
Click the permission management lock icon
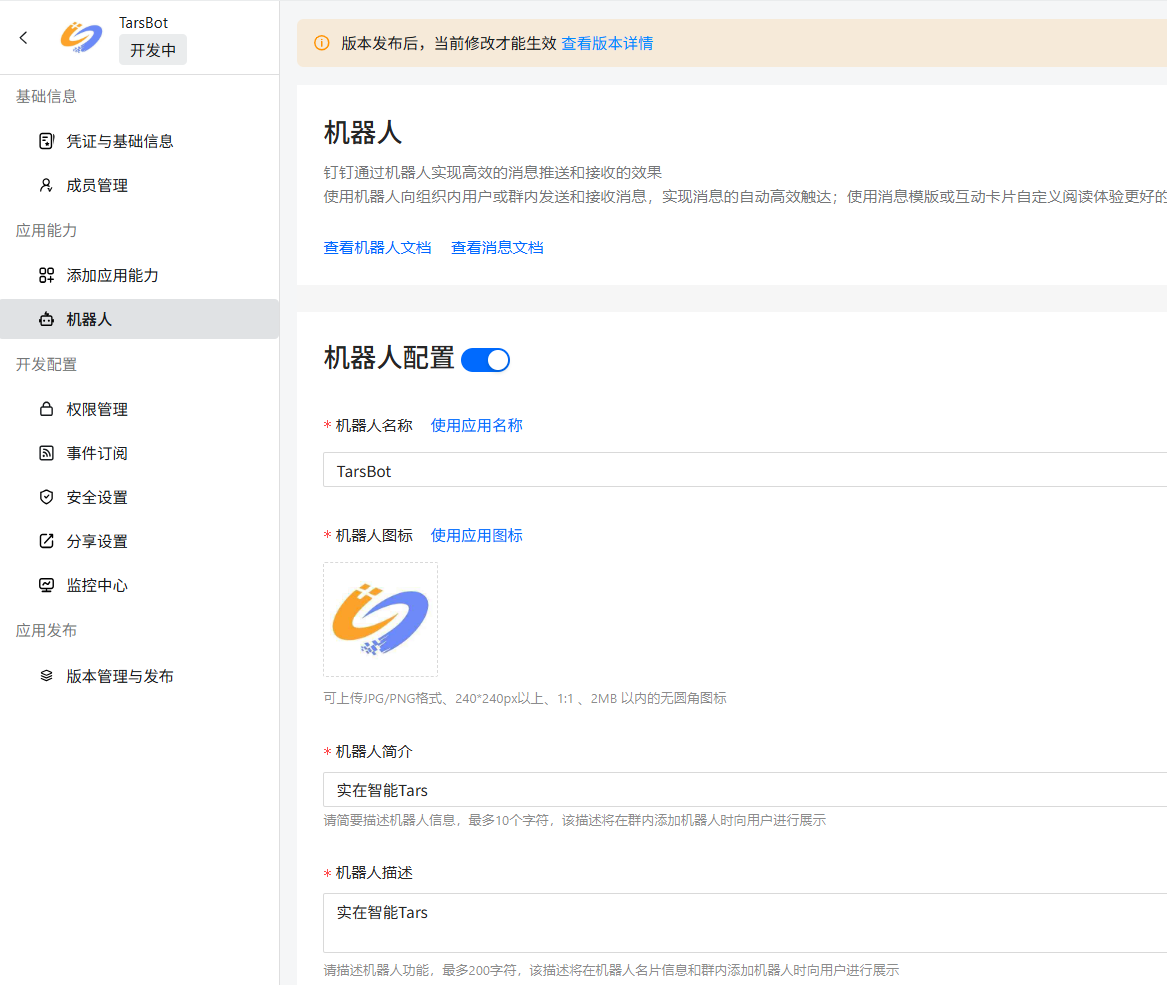(46, 409)
